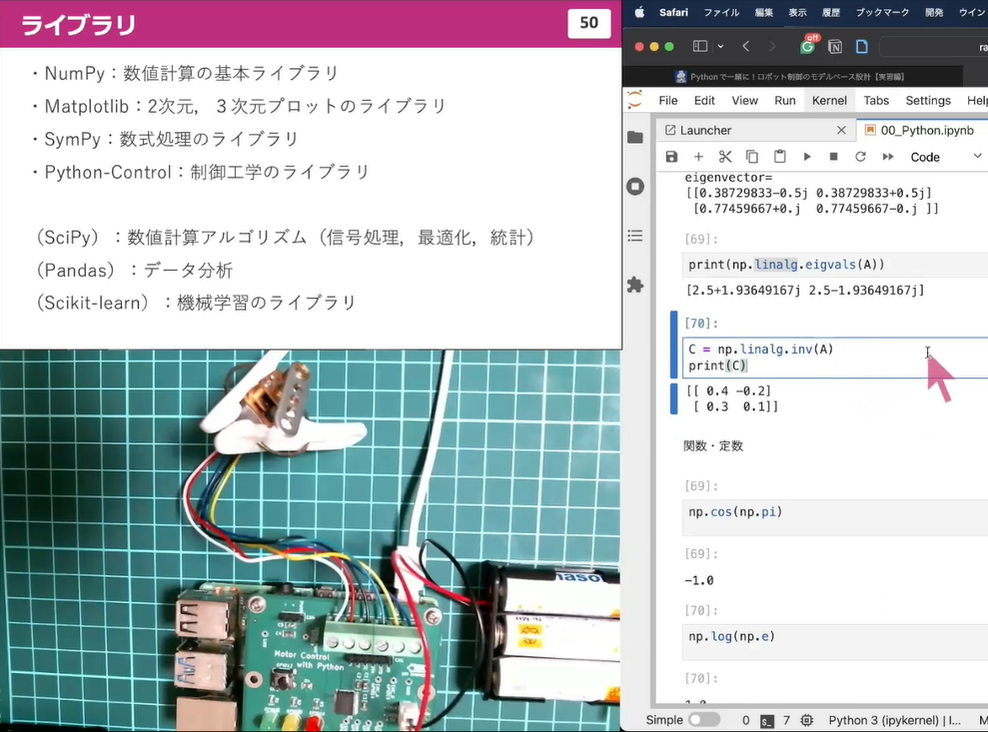Interrupt the kernel with the stop icon
This screenshot has height=732, width=988.
tap(834, 156)
